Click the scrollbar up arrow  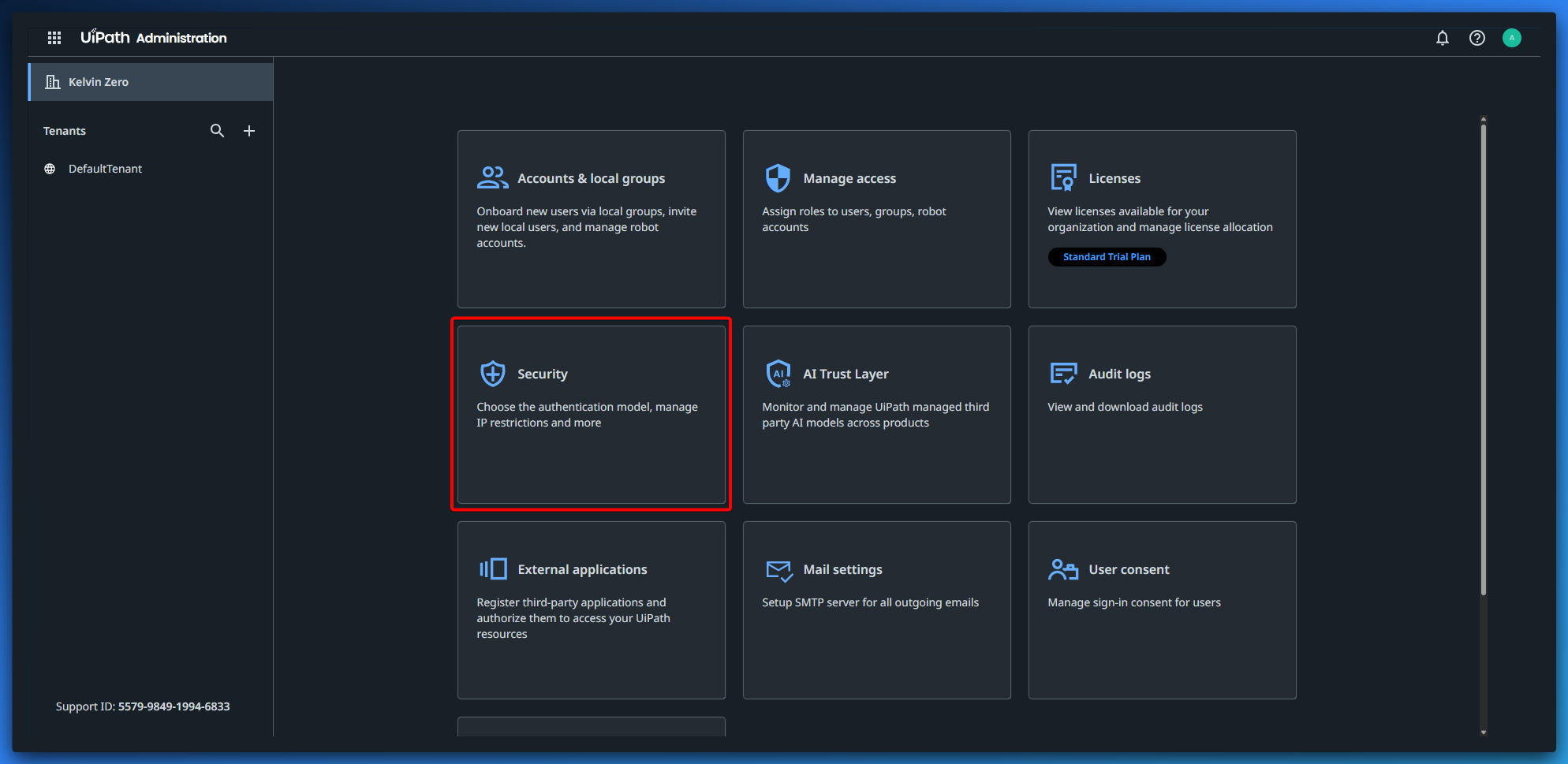click(x=1484, y=119)
